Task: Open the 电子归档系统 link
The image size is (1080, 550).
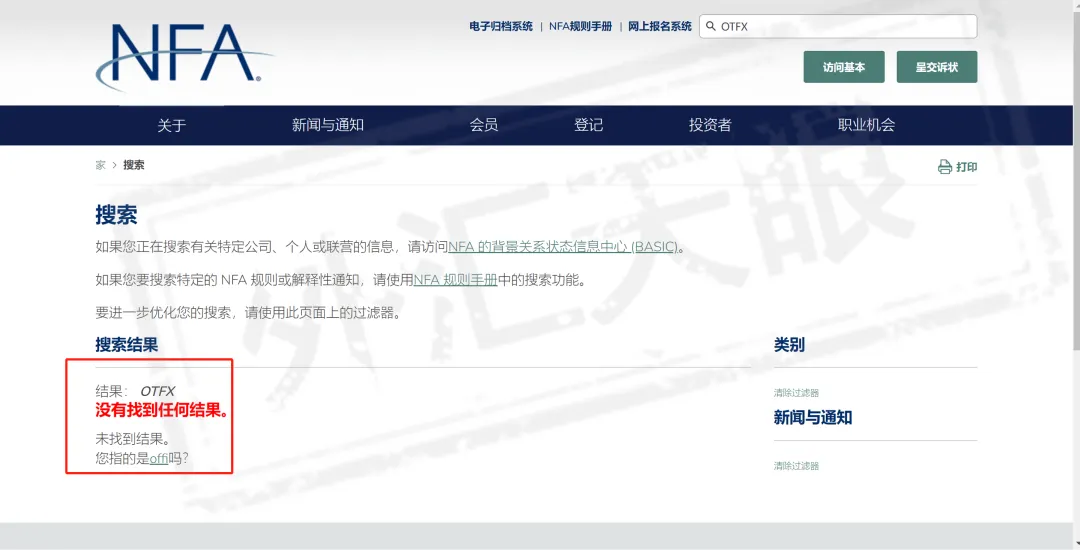Action: point(501,26)
